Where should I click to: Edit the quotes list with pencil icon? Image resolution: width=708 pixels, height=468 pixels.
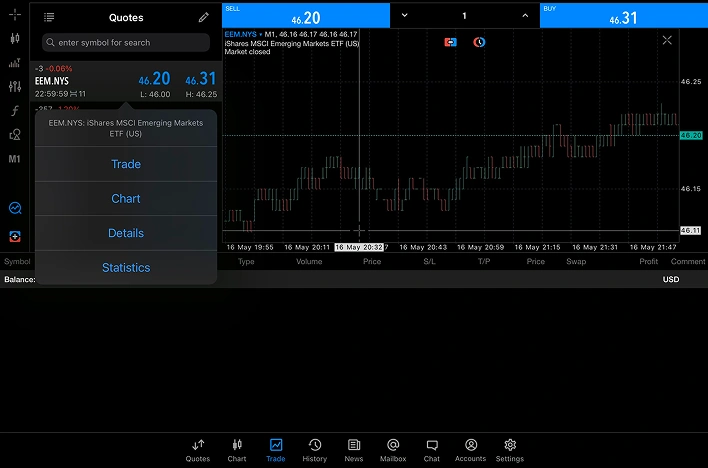[204, 17]
